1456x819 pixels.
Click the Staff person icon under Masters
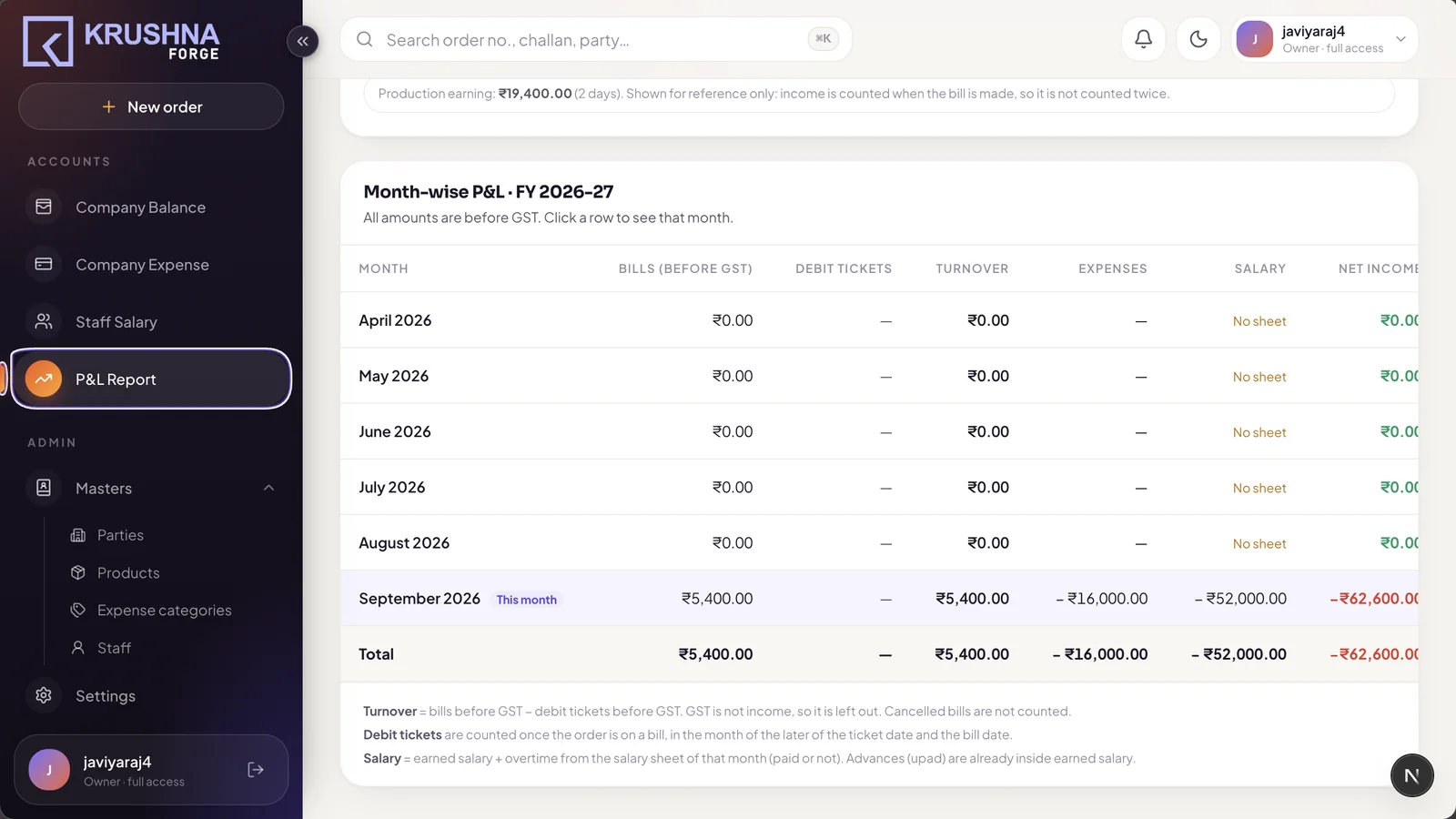(78, 648)
